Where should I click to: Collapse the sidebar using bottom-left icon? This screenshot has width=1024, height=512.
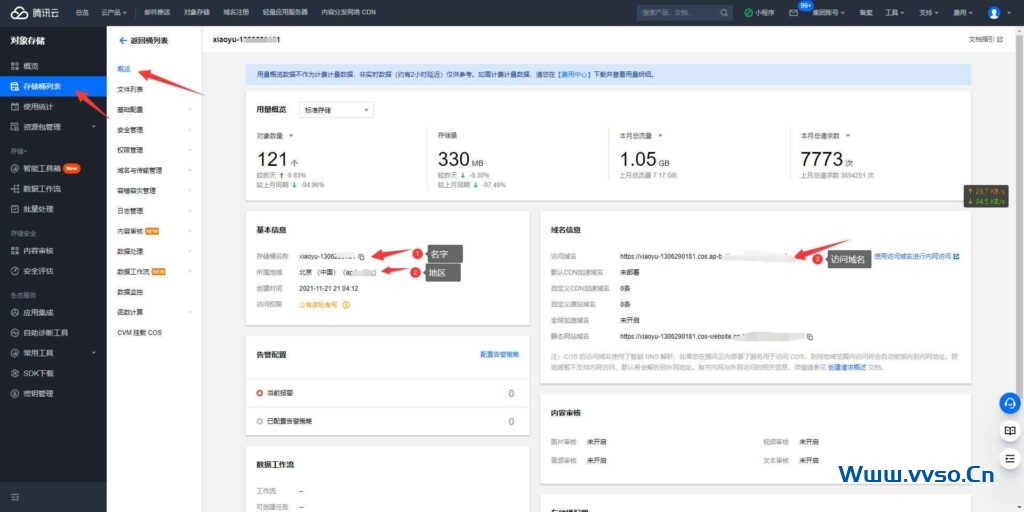click(15, 496)
